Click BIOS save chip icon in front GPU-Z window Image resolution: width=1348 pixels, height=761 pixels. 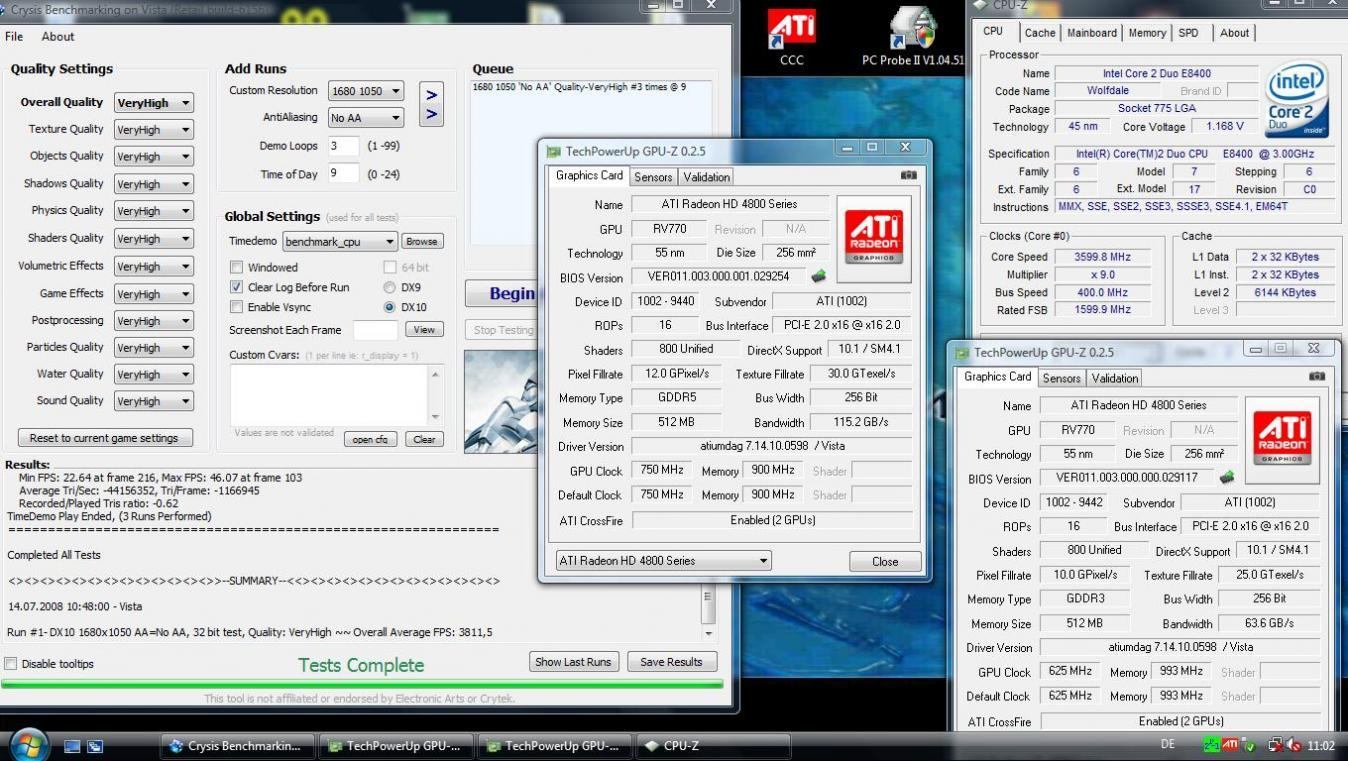819,277
